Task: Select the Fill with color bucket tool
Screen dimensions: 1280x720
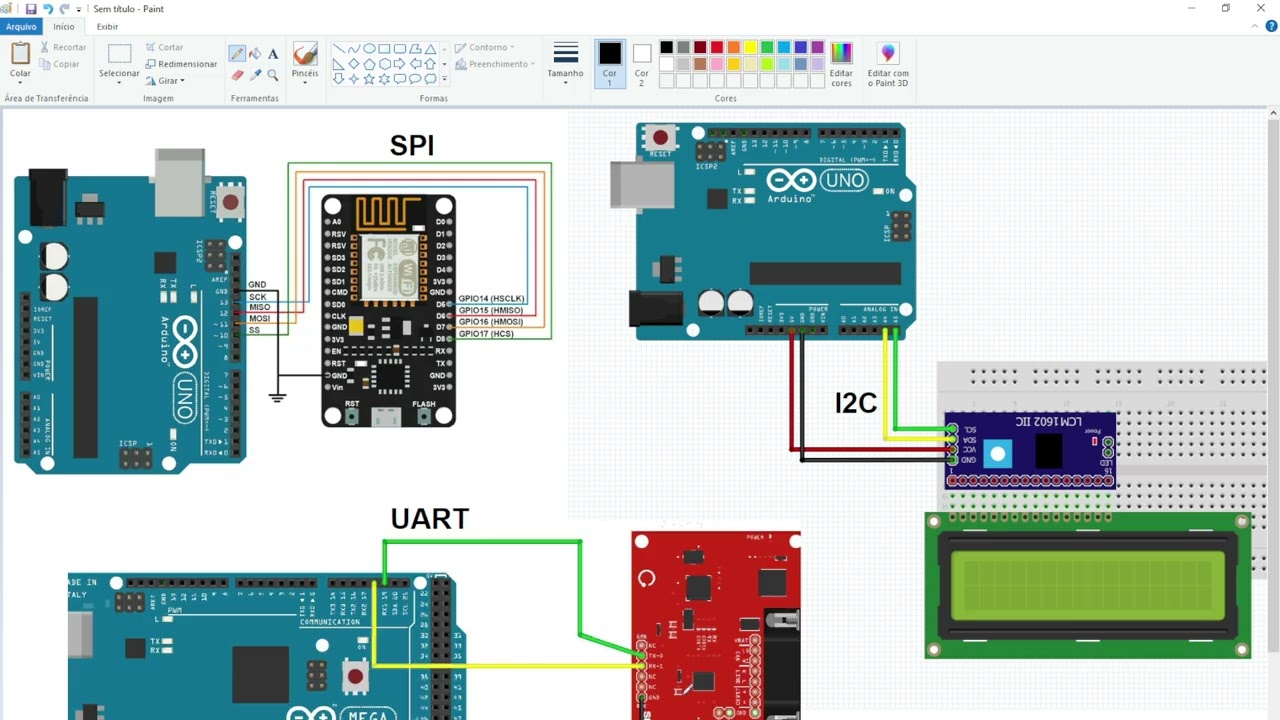Action: (x=255, y=53)
